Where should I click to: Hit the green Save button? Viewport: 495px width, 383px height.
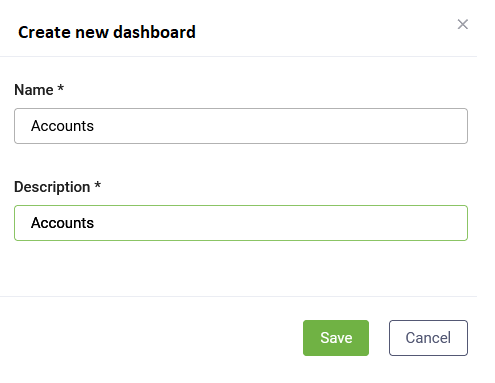(x=336, y=338)
